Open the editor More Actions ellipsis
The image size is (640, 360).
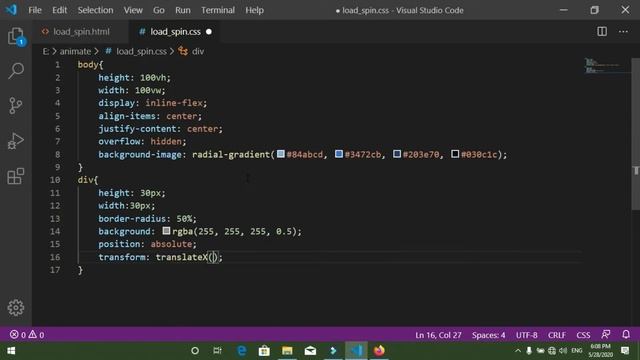tap(623, 31)
